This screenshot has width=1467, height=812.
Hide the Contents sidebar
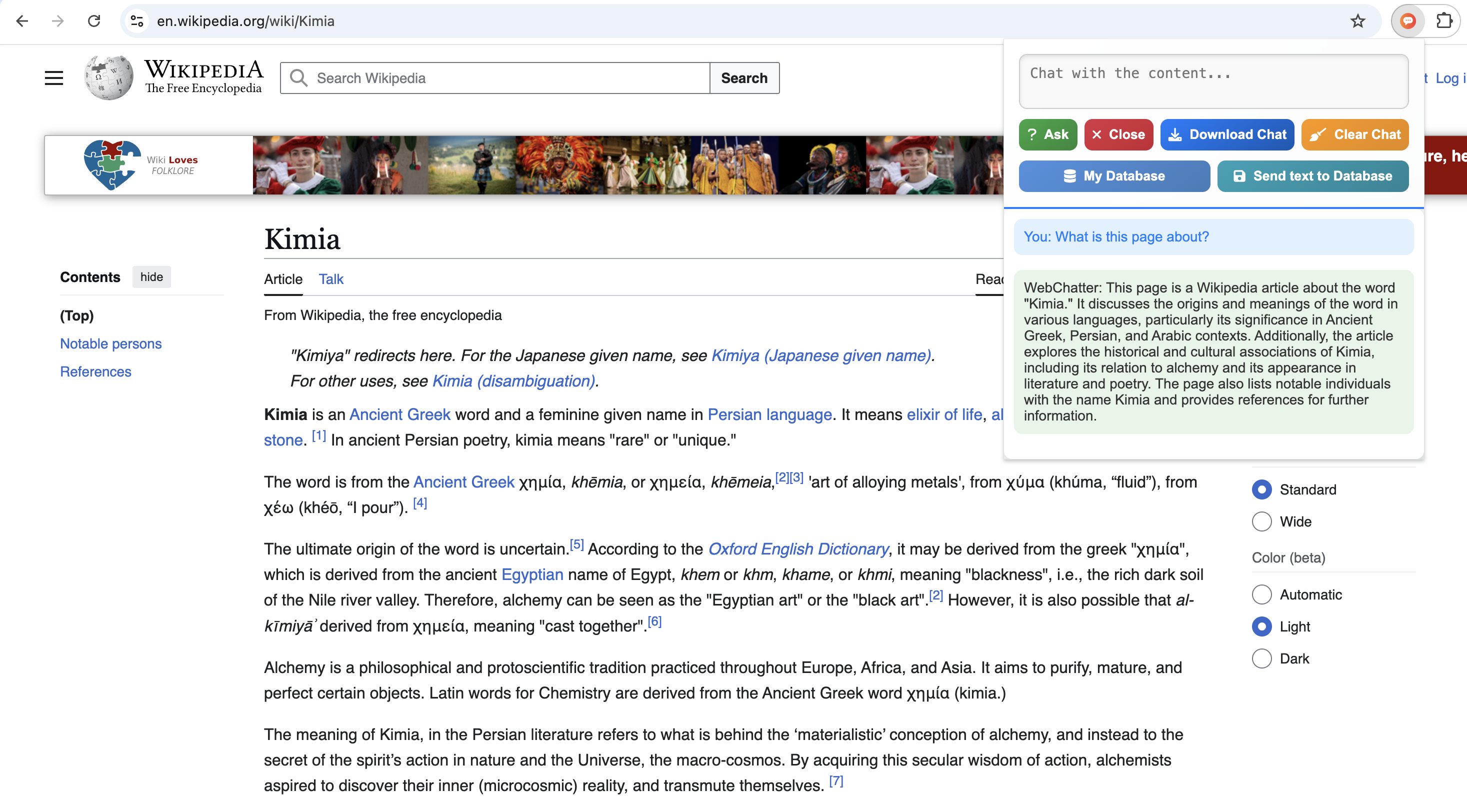(151, 276)
